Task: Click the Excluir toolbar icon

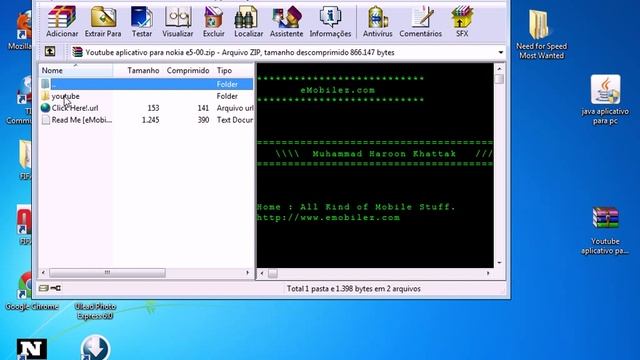Action: pos(213,21)
